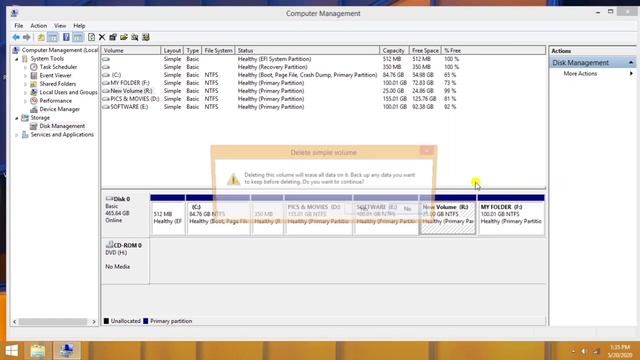Open the Help menu

pyautogui.click(x=79, y=26)
